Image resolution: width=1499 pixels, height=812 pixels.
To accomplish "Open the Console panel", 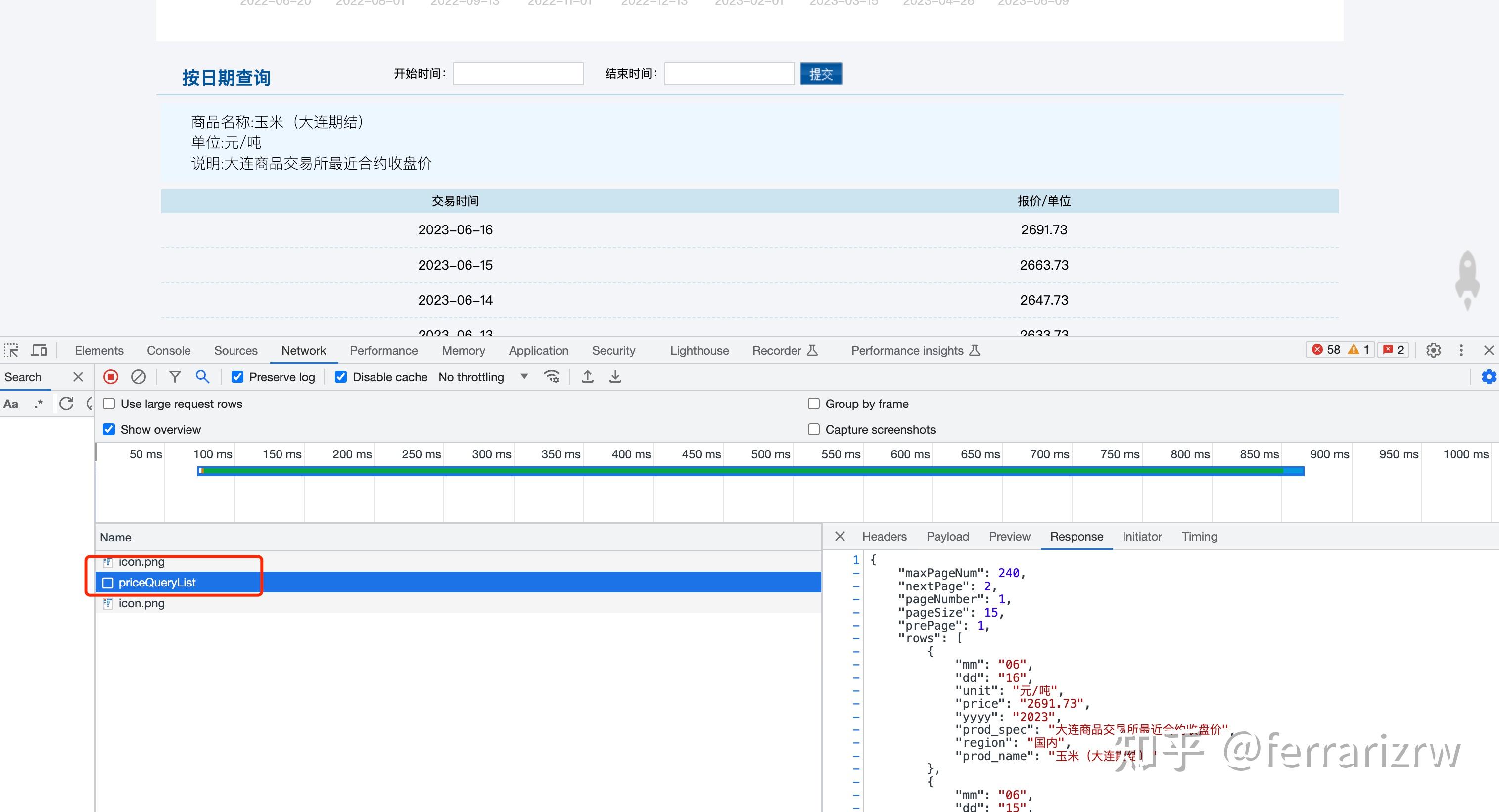I will click(x=168, y=350).
